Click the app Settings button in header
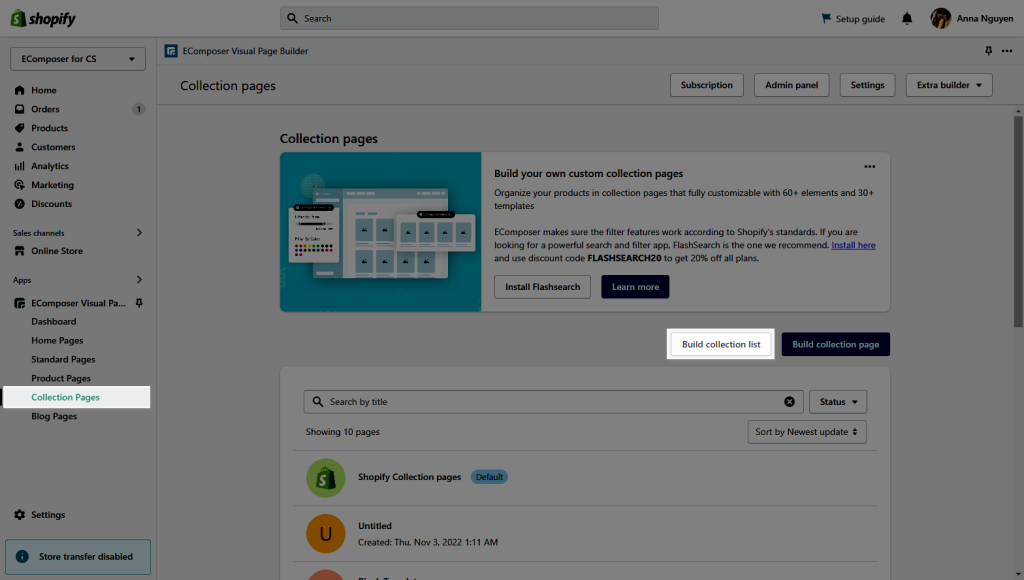This screenshot has width=1024, height=580. (x=867, y=85)
